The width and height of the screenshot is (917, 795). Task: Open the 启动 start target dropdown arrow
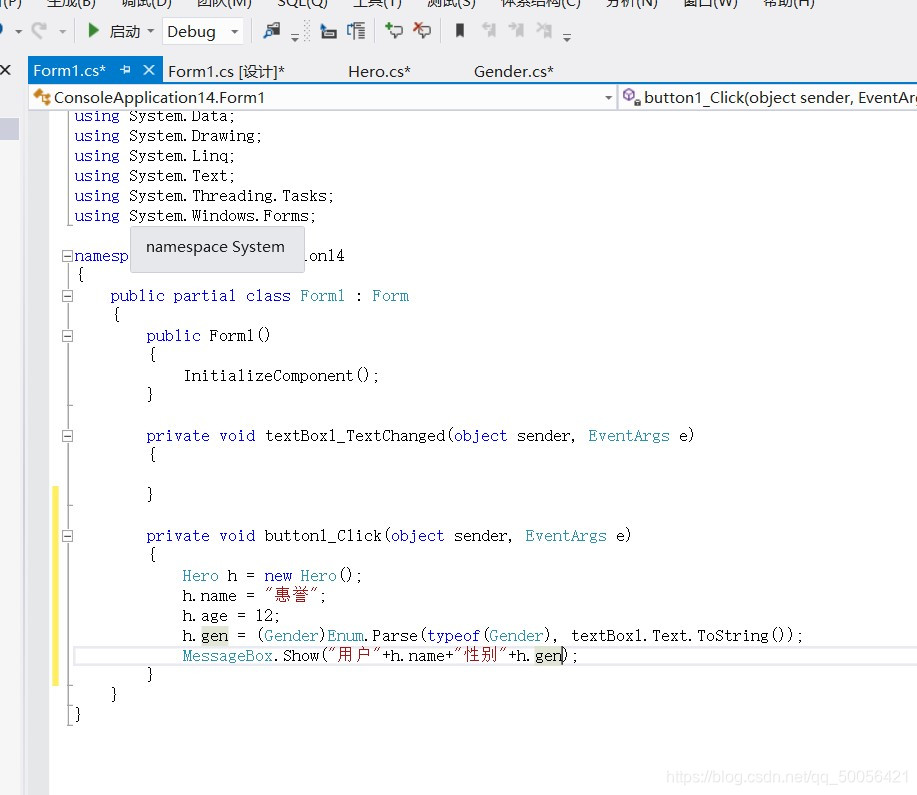pyautogui.click(x=150, y=30)
